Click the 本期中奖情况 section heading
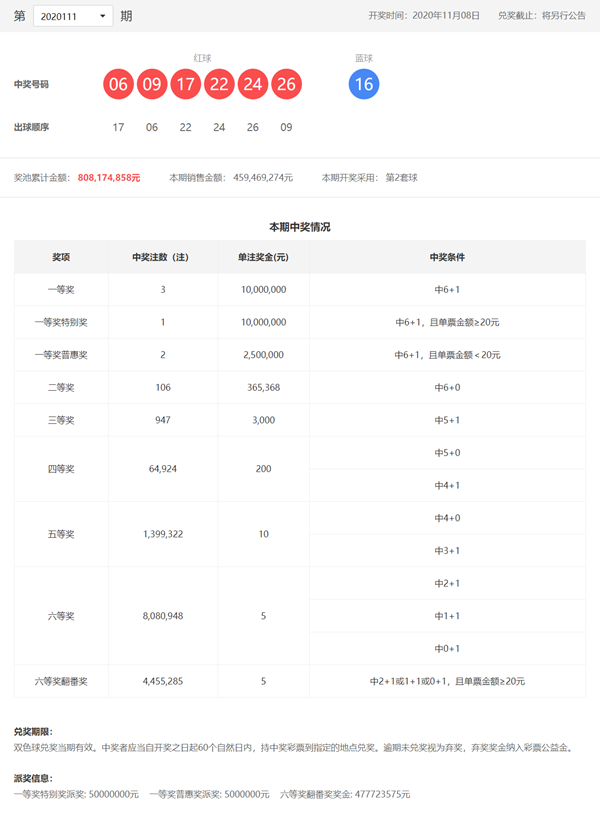Screen dimensions: 600x815 [299, 227]
